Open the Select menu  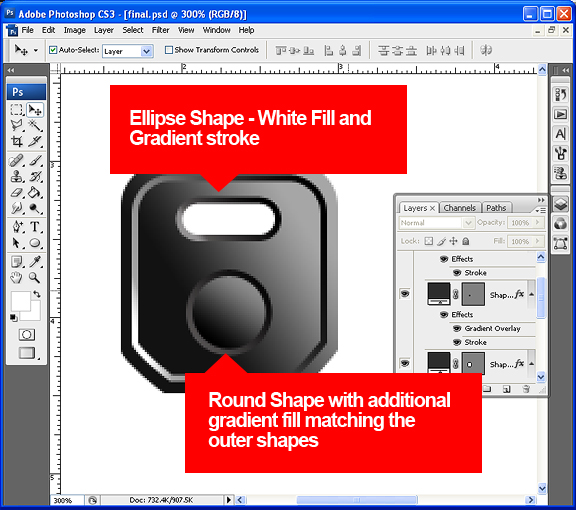(133, 30)
